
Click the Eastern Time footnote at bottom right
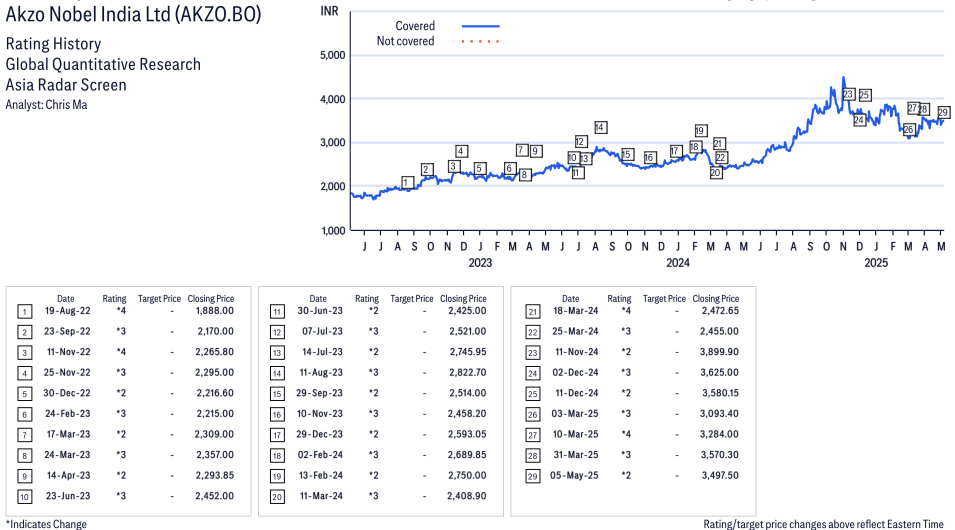point(823,524)
